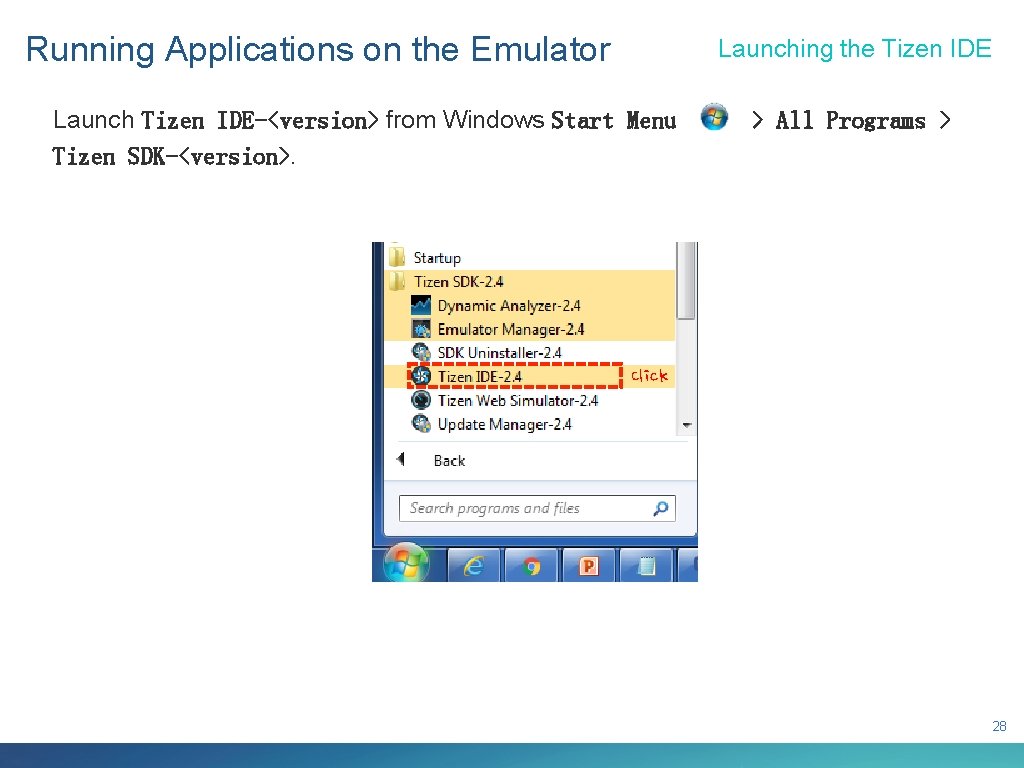
Task: Click the Emulator Manager-2.4 icon
Action: tap(421, 328)
